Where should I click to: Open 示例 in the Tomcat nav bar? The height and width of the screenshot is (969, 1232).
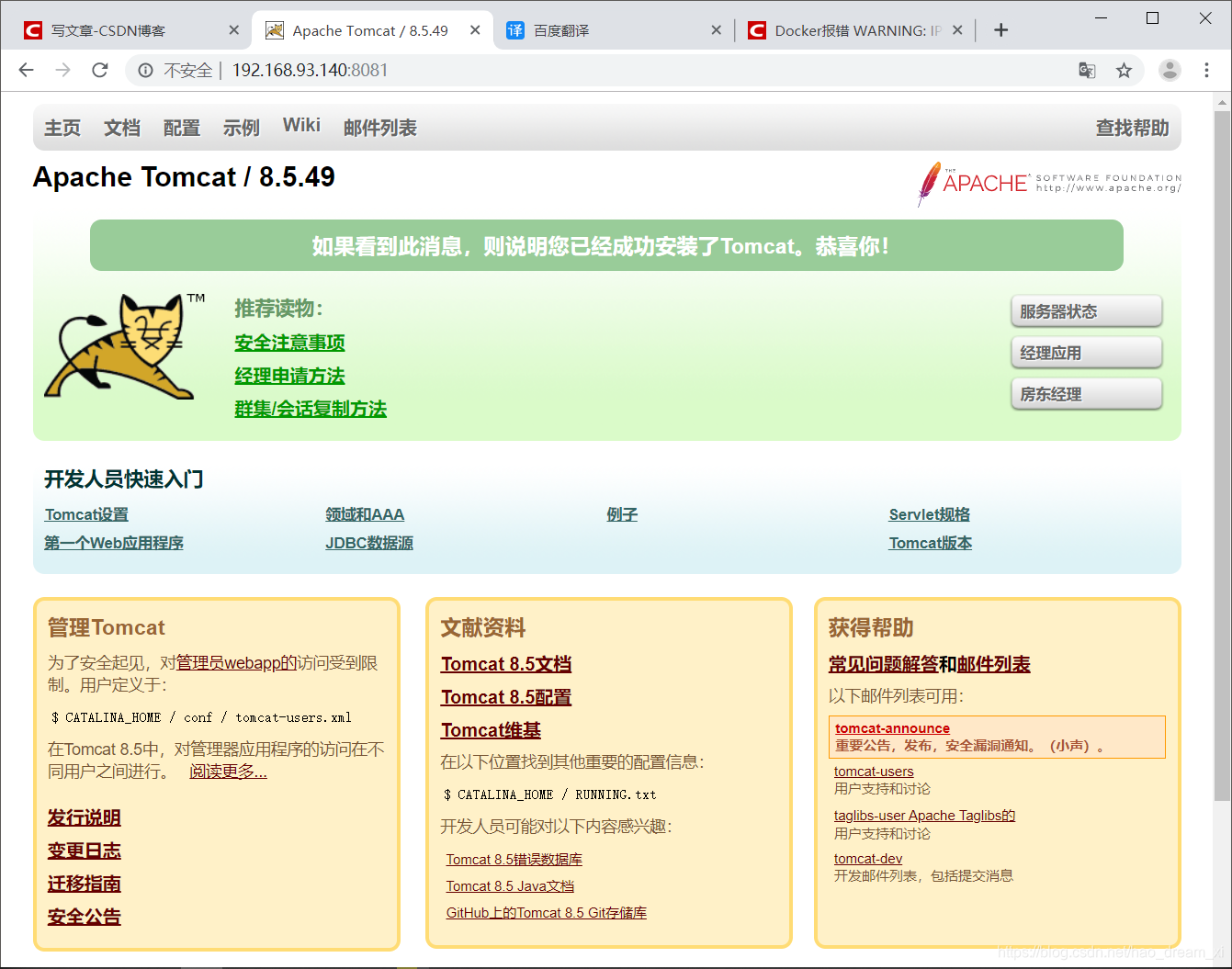pos(242,128)
